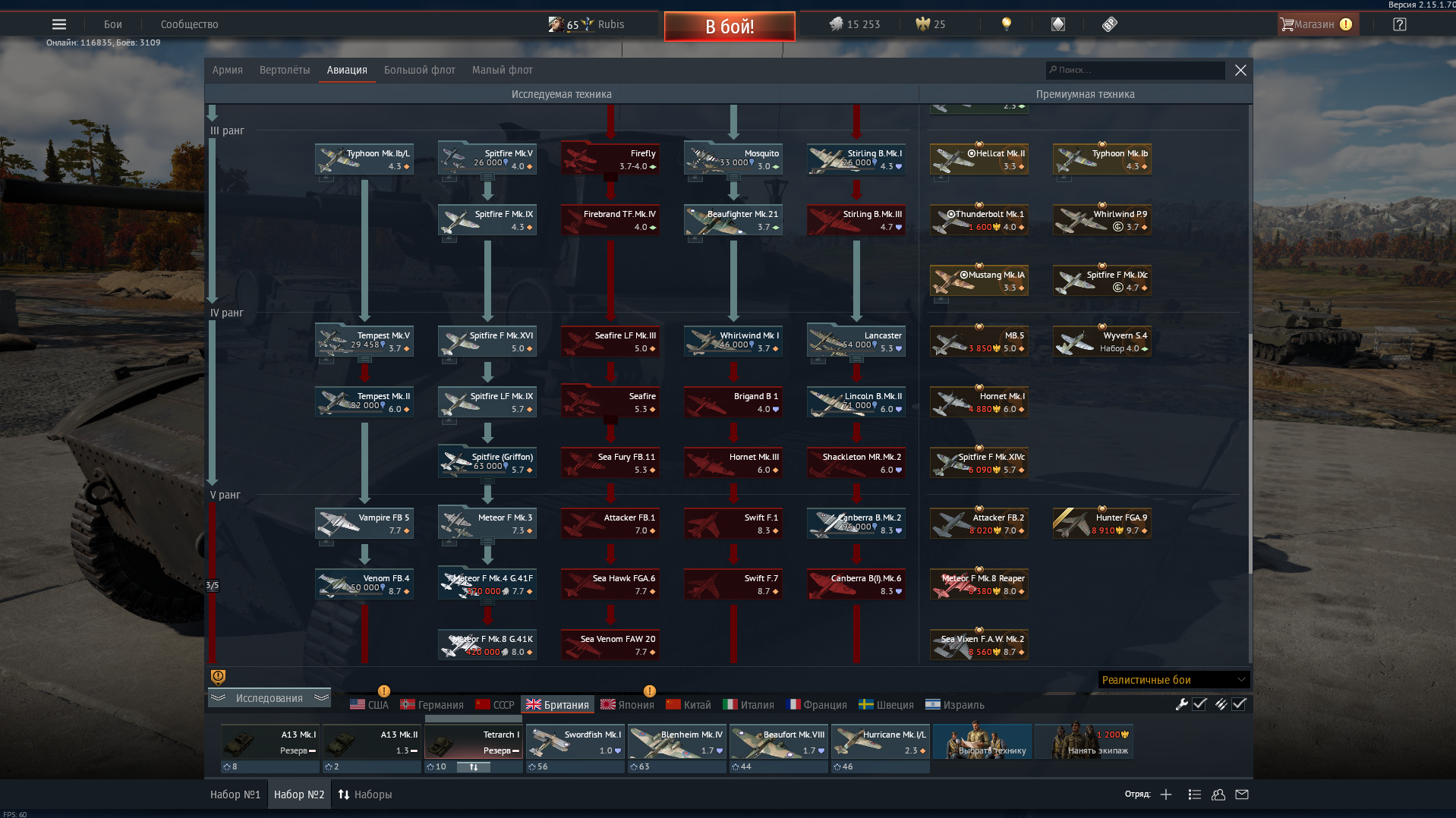Screen dimensions: 1456x818
Task: Open the mail envelope icon
Action: [x=1242, y=794]
